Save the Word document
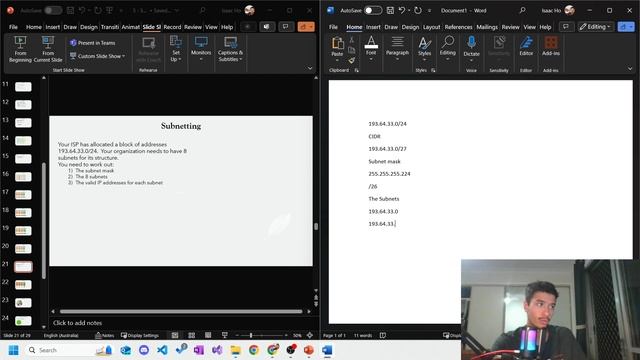Screen dimensions: 640x360 [390, 10]
